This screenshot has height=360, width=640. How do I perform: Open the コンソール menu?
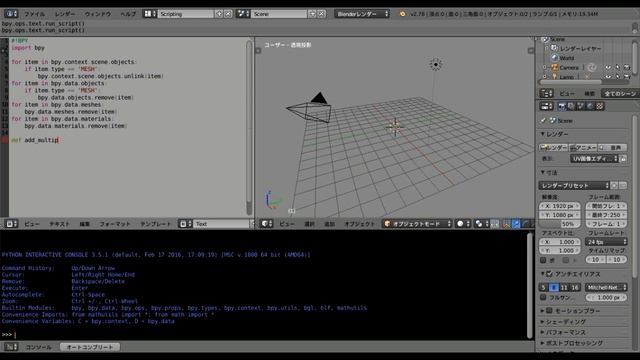point(39,347)
